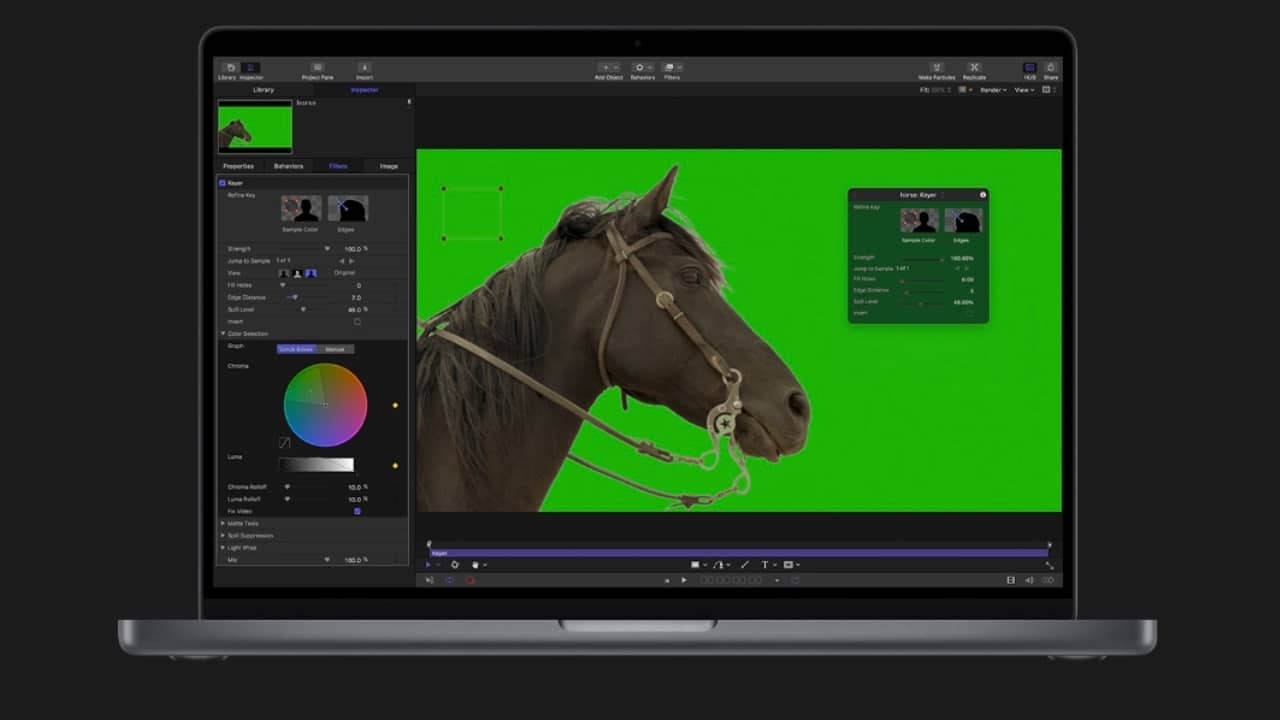Select the text tool in canvas toolbar

tap(765, 565)
